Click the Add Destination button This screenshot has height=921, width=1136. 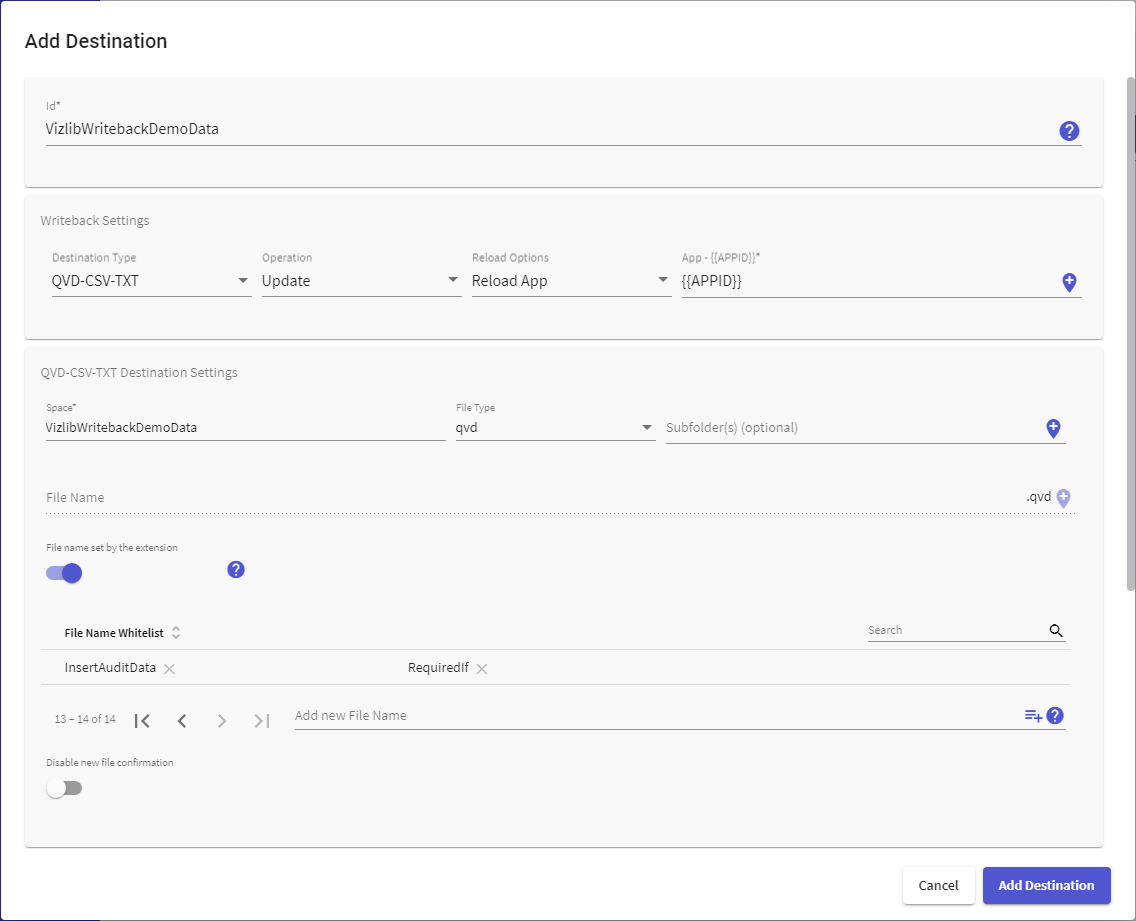(x=1046, y=885)
